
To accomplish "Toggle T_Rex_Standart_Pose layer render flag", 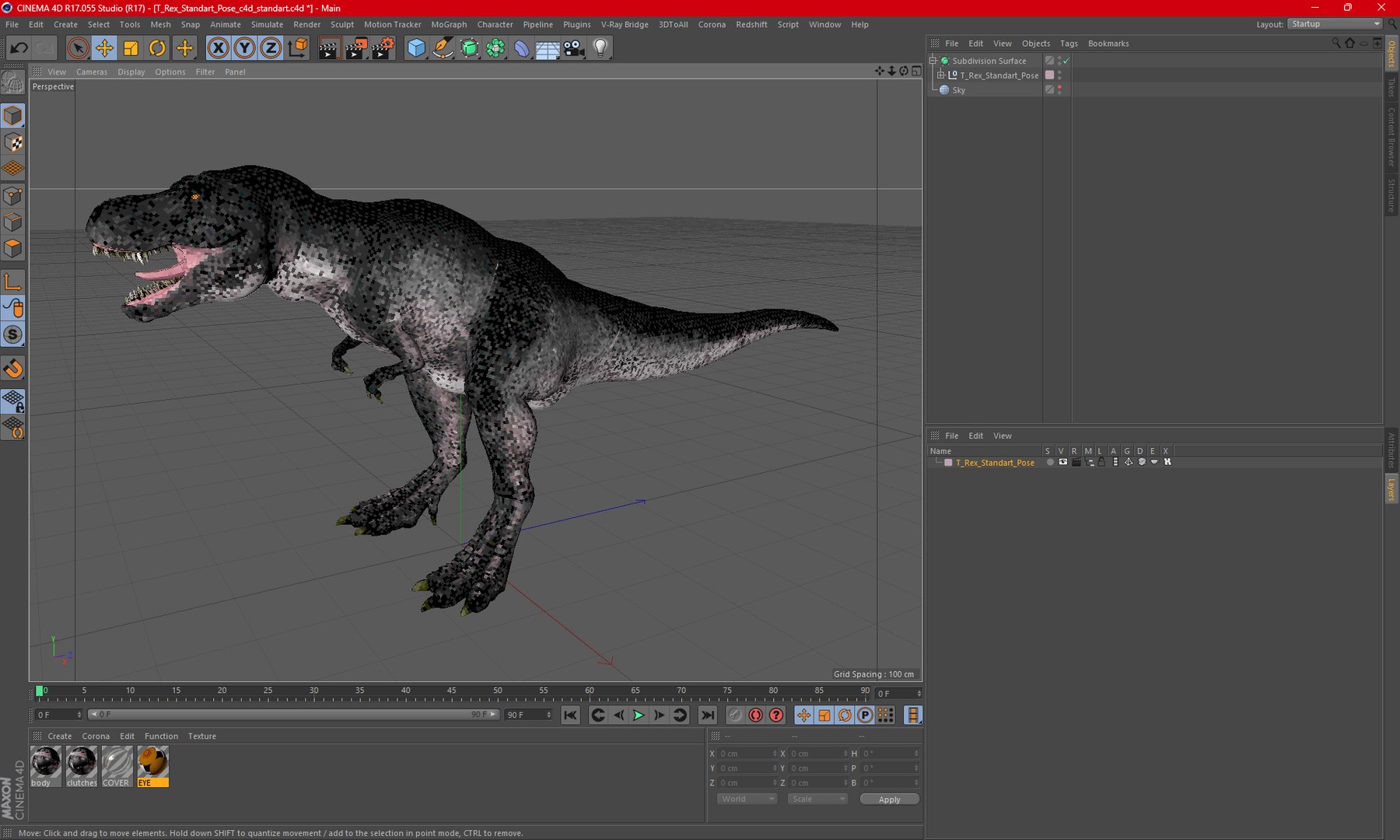I will point(1076,462).
